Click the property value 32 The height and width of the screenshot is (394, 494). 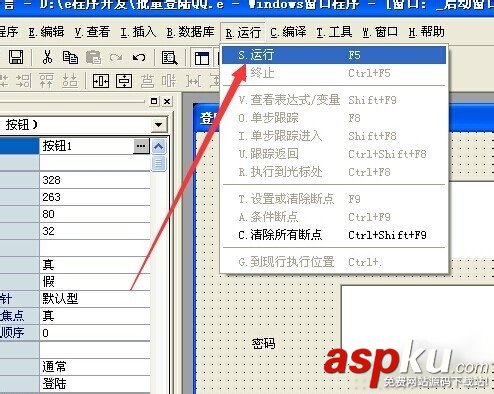95,231
